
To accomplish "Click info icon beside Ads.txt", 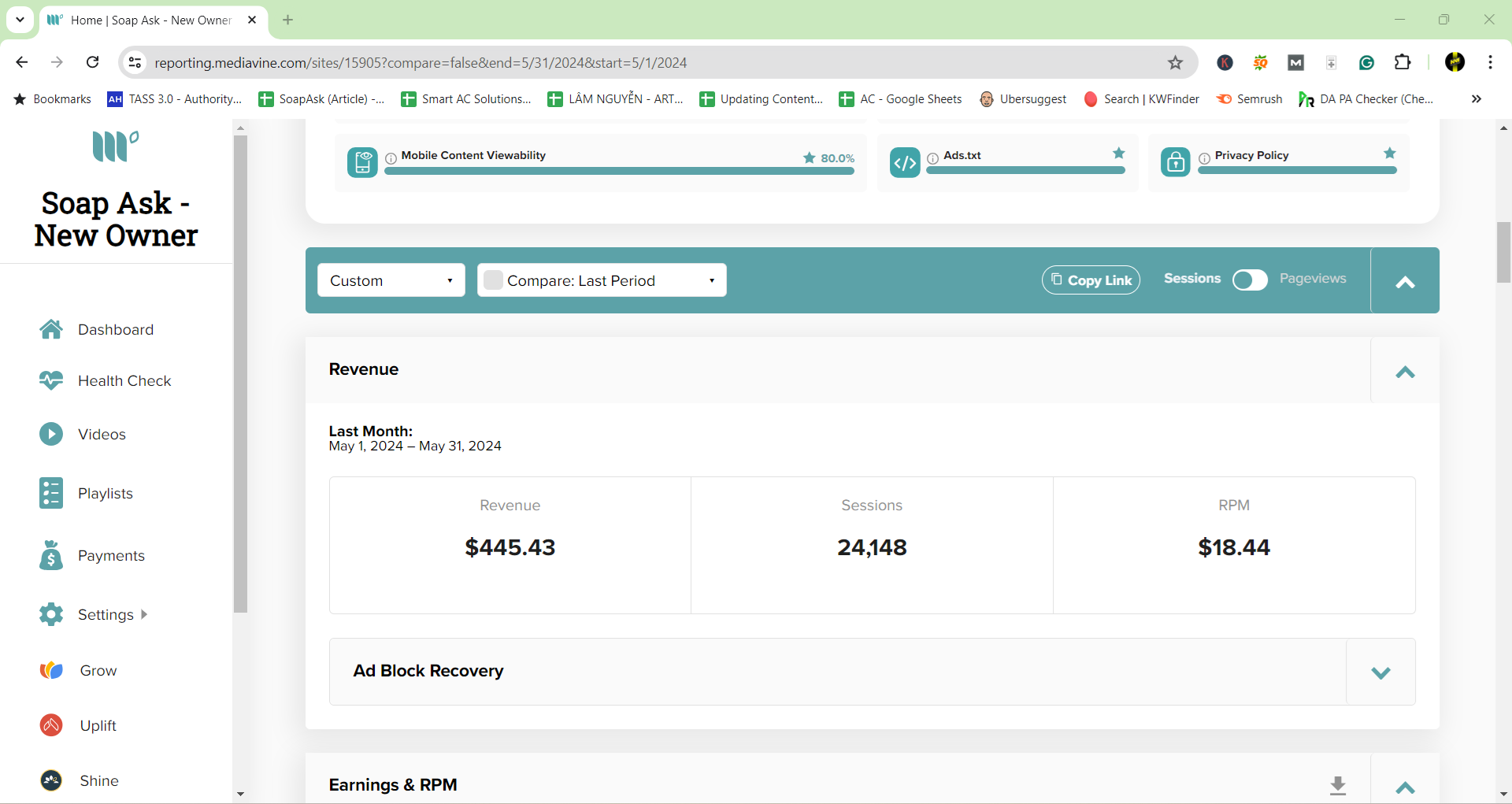I will coord(933,158).
